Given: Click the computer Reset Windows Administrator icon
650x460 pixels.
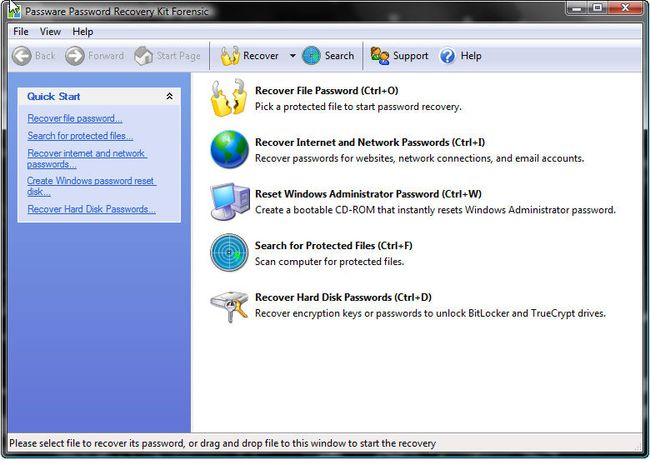Looking at the screenshot, I should 230,201.
